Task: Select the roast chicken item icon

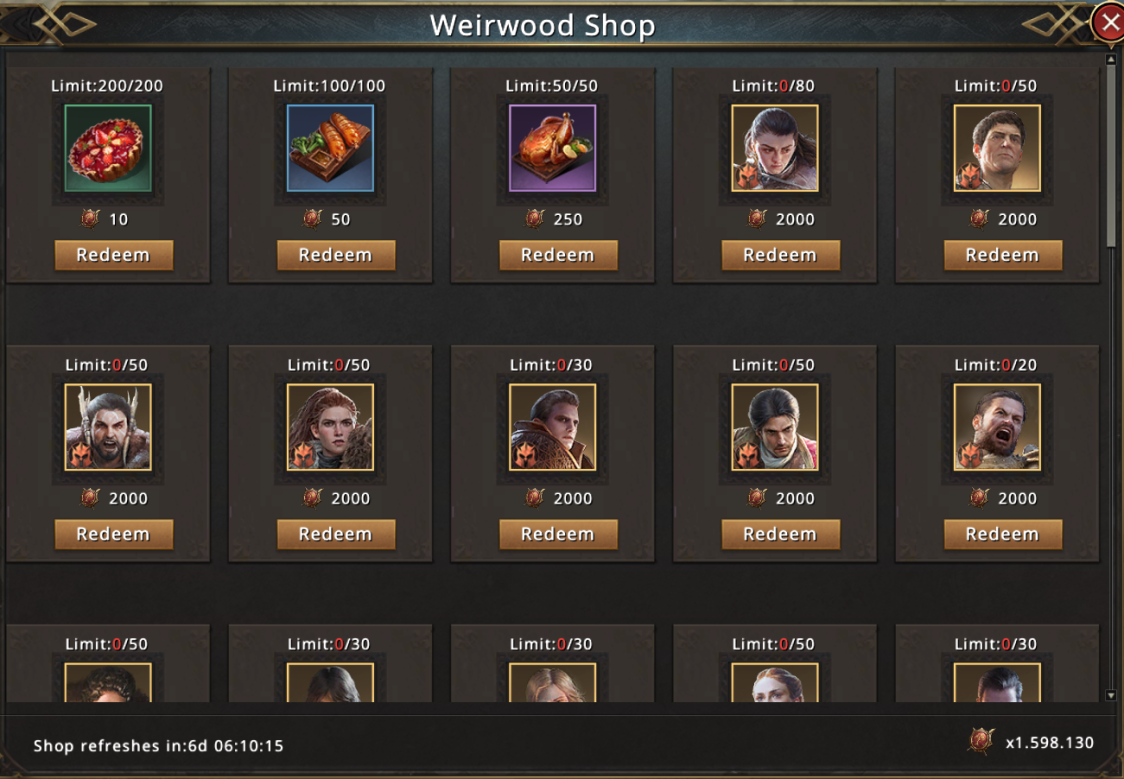Action: pyautogui.click(x=552, y=148)
